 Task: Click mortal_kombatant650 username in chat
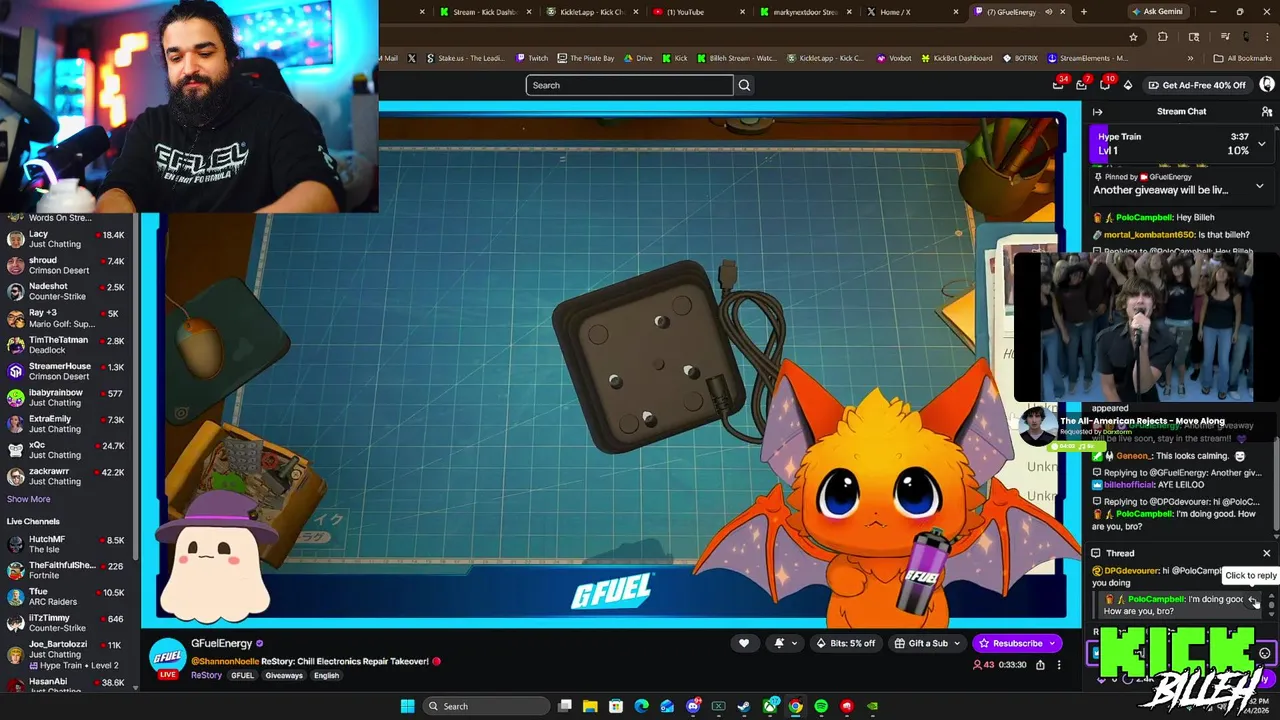click(x=1149, y=235)
